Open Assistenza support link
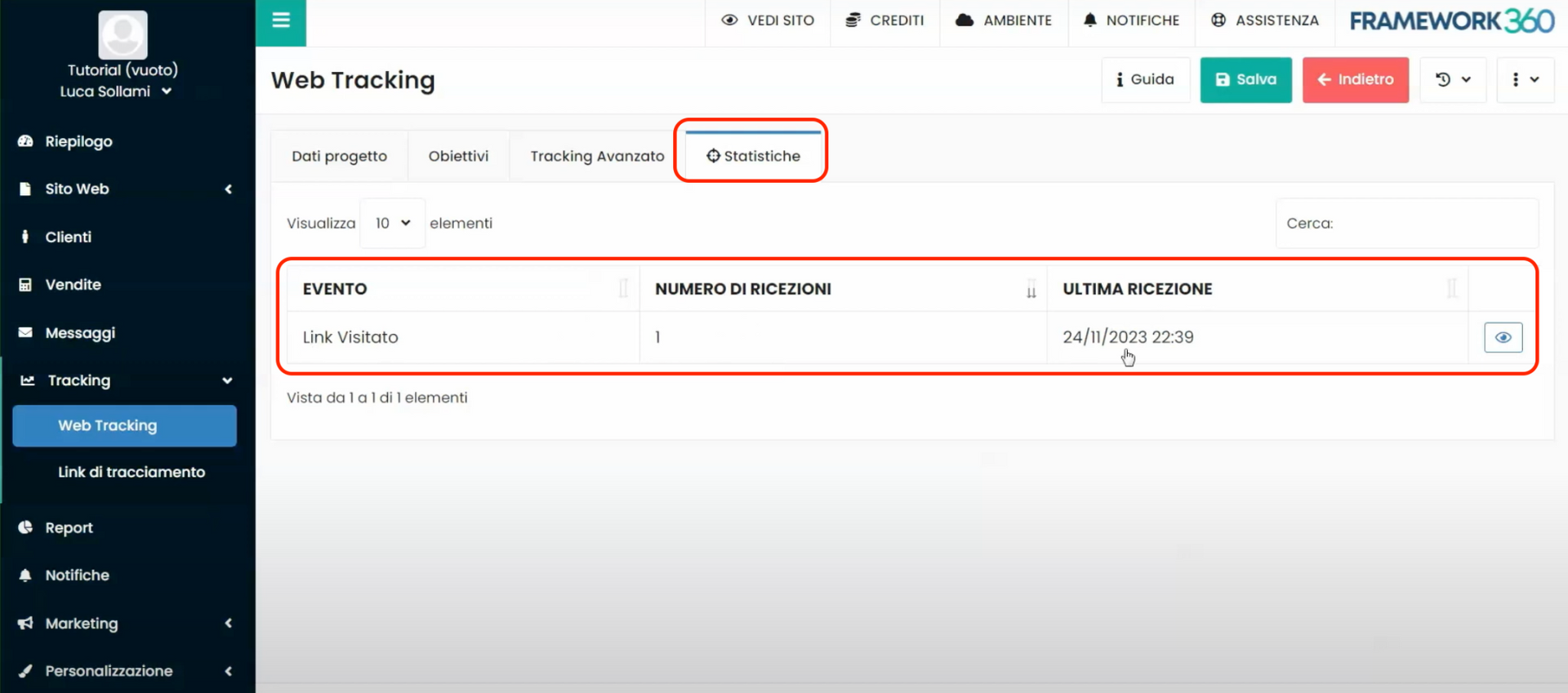 click(1265, 20)
